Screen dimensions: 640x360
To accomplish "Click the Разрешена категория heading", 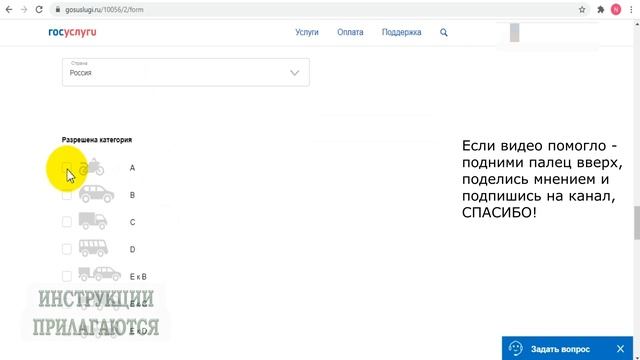I will coord(97,140).
